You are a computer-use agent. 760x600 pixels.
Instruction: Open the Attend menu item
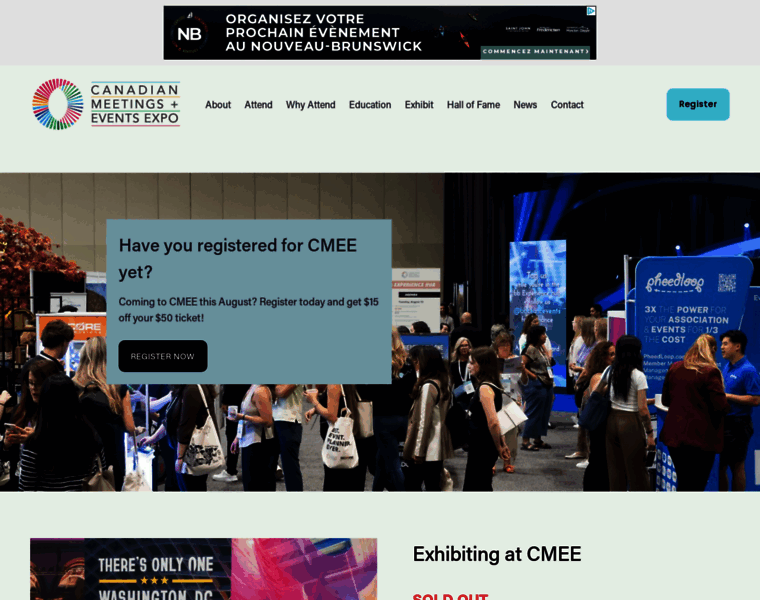click(x=258, y=105)
